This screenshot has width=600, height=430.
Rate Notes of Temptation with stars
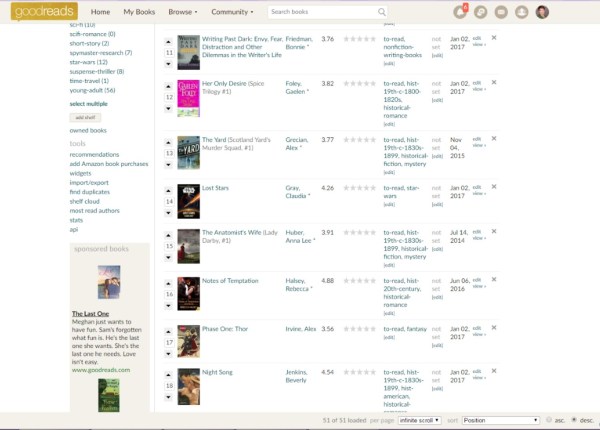click(359, 281)
